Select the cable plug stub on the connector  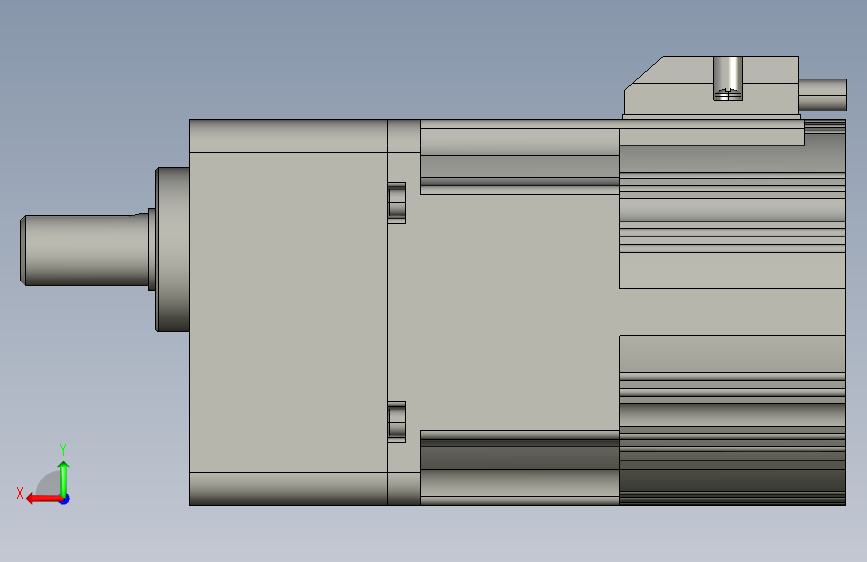[x=823, y=95]
